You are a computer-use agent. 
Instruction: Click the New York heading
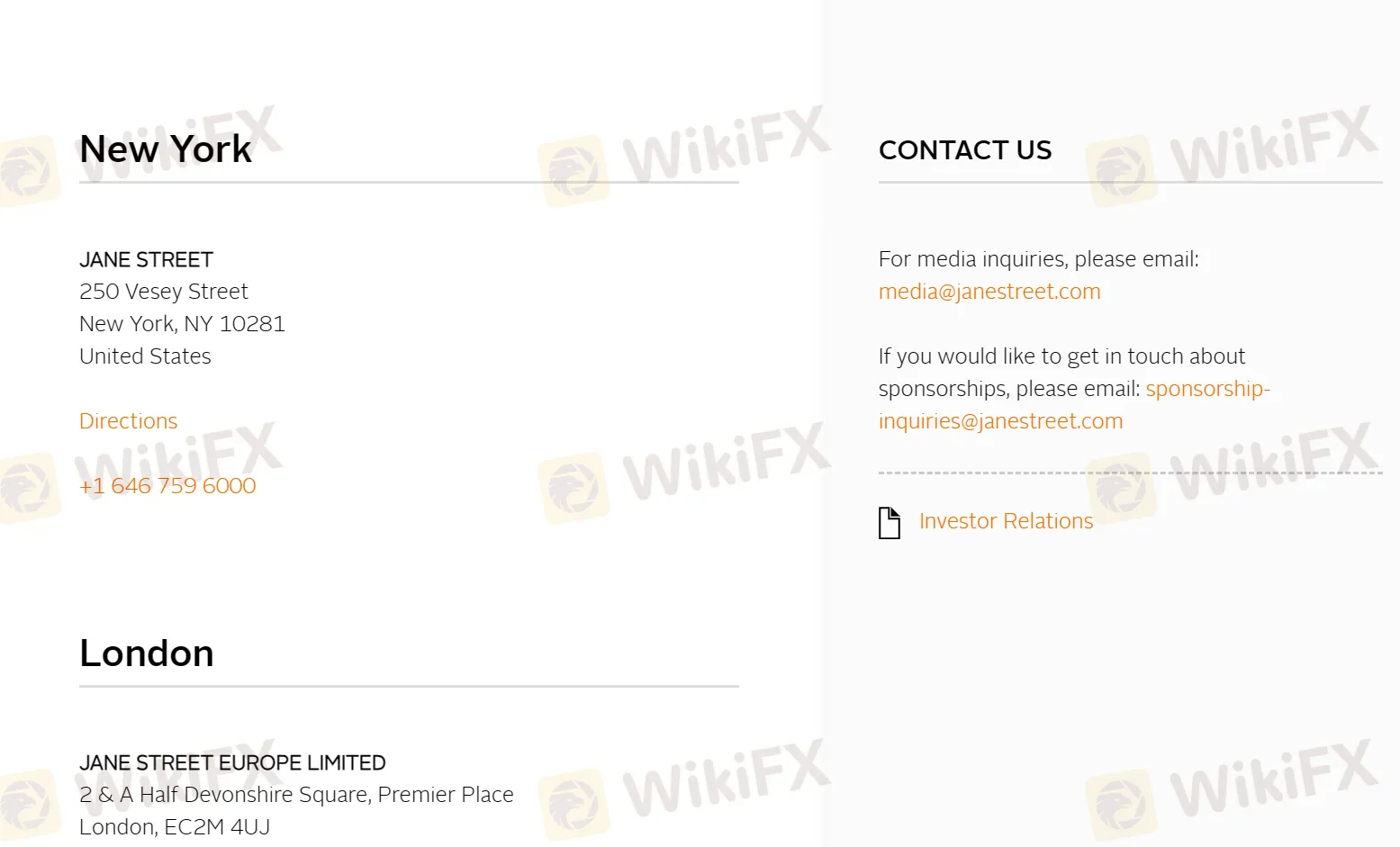coord(166,149)
